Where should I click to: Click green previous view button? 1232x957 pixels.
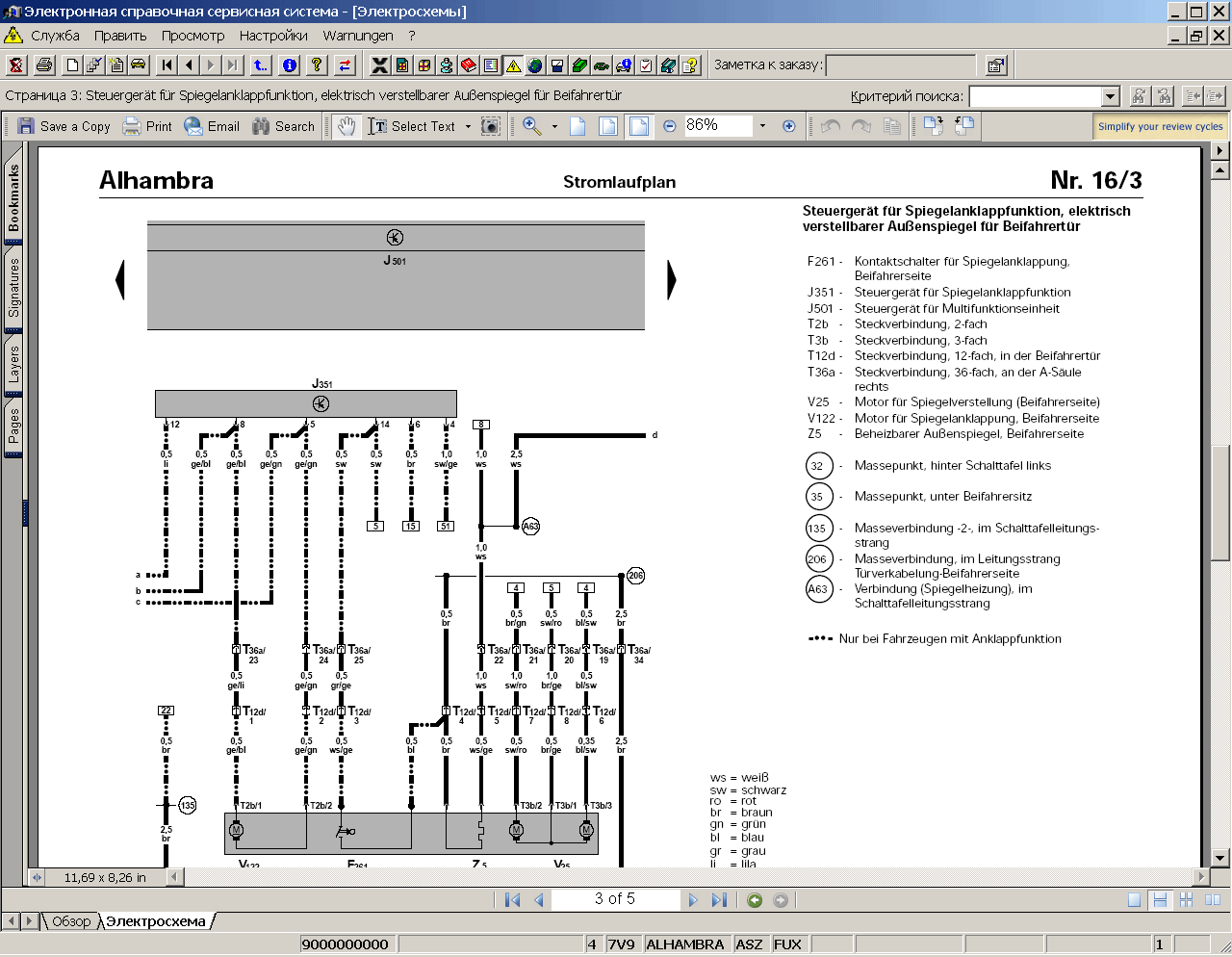coord(755,900)
